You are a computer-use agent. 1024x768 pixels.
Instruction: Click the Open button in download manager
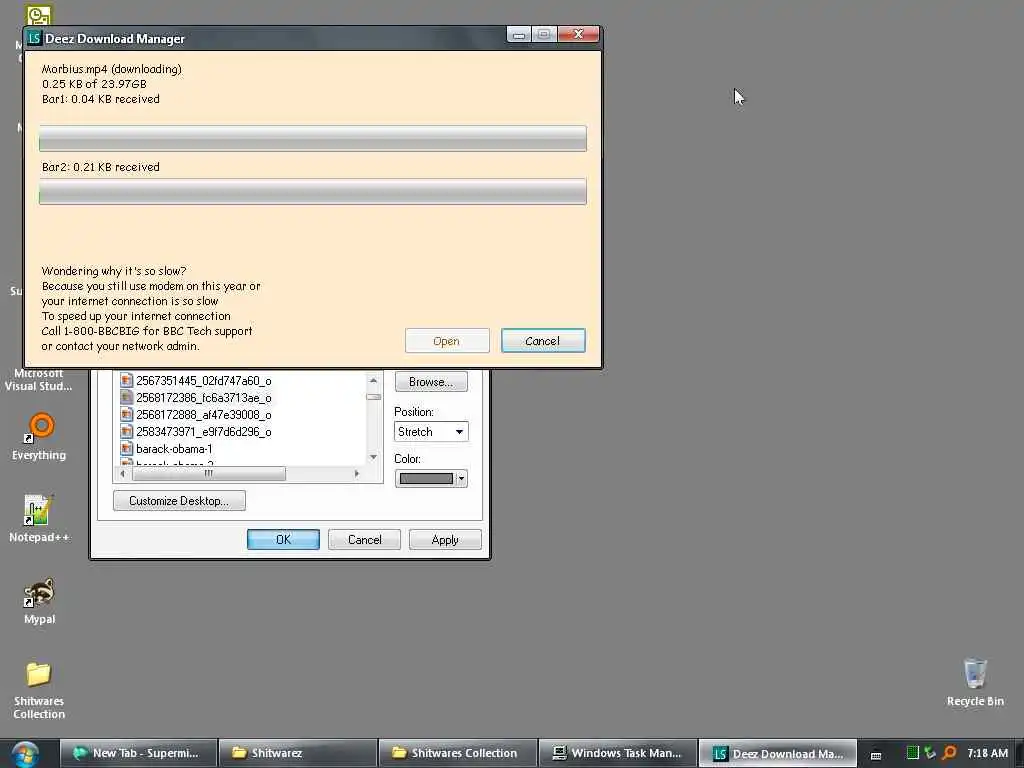point(447,341)
